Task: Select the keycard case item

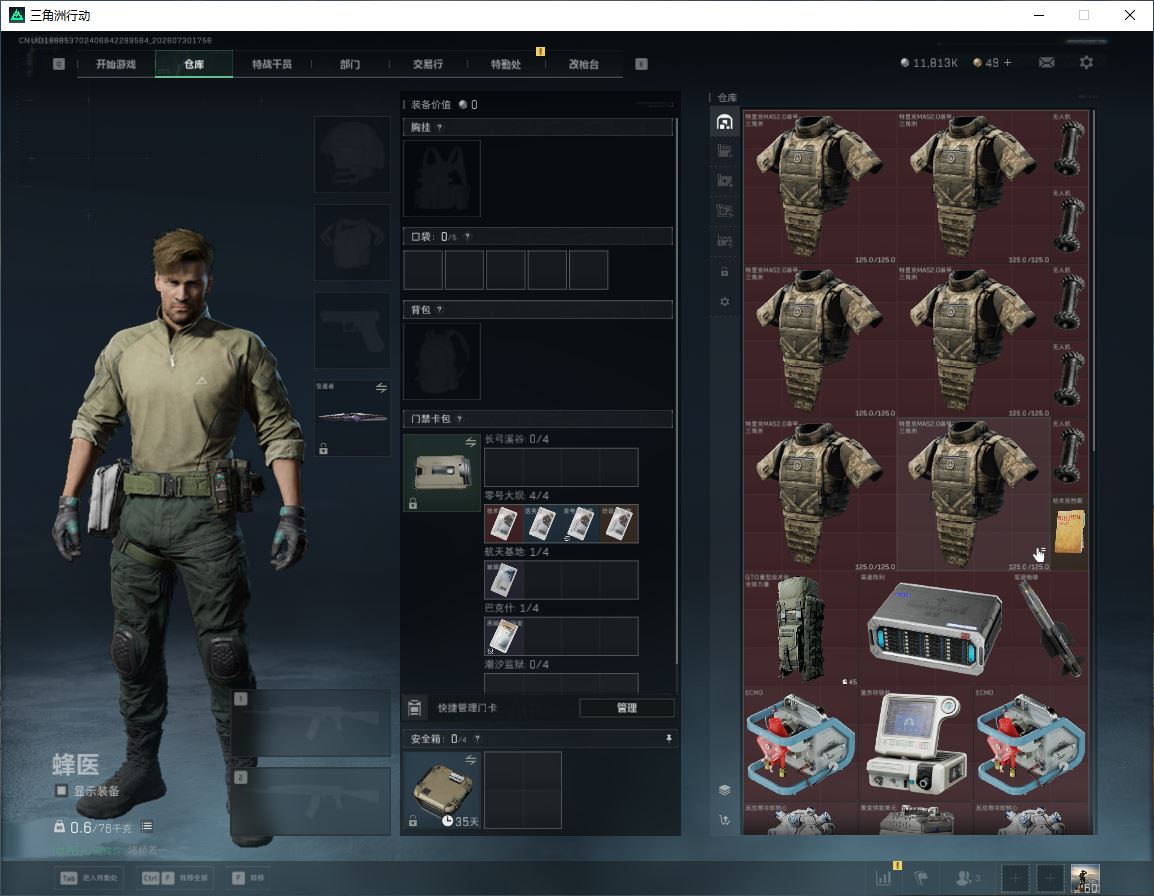Action: (442, 473)
